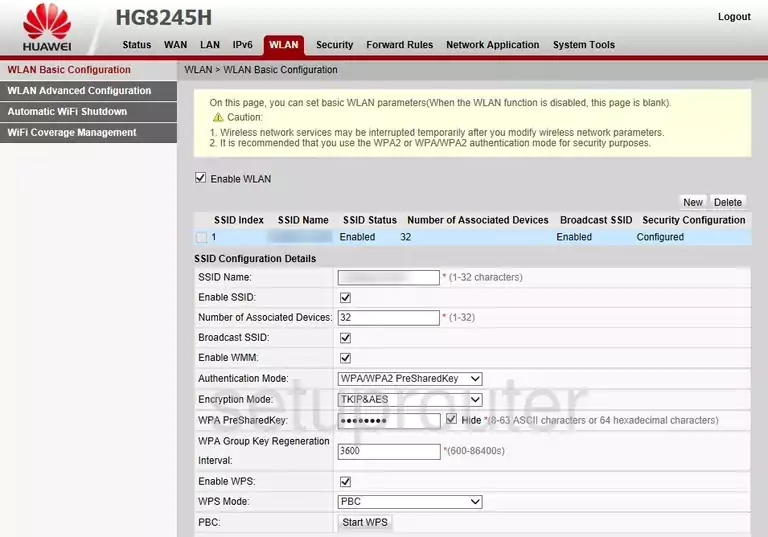Click the Logout link
The height and width of the screenshot is (537, 768).
click(x=734, y=17)
